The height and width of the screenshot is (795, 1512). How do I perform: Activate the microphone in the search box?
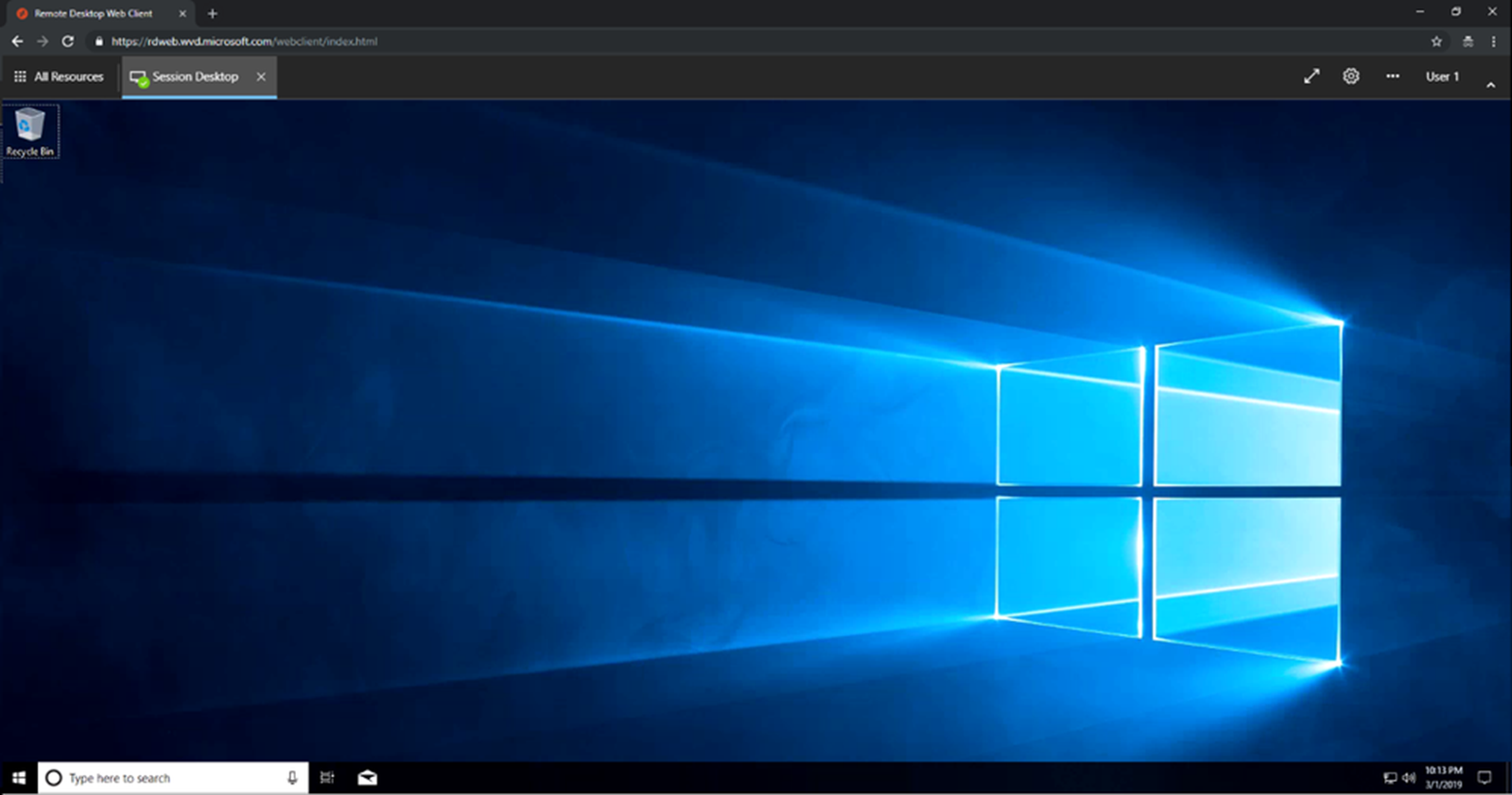click(292, 778)
